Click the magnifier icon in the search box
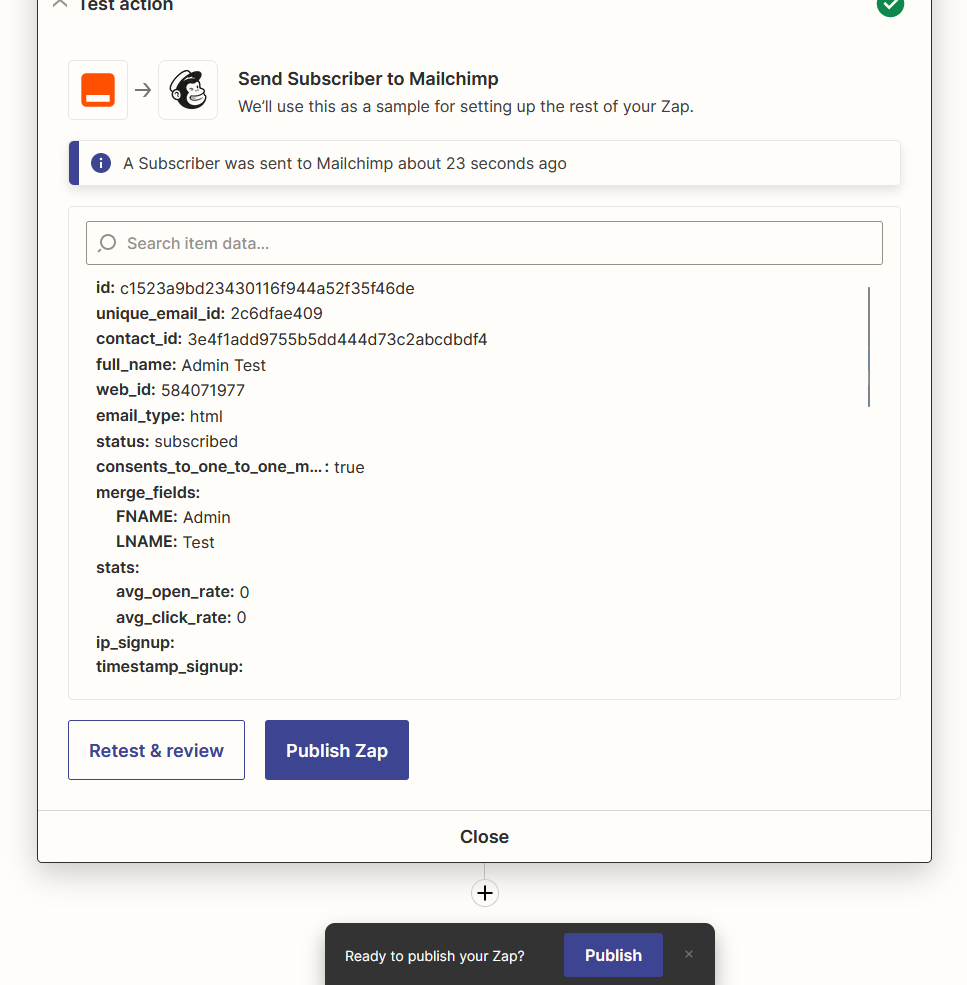Screen dimensions: 967x985 pos(107,243)
